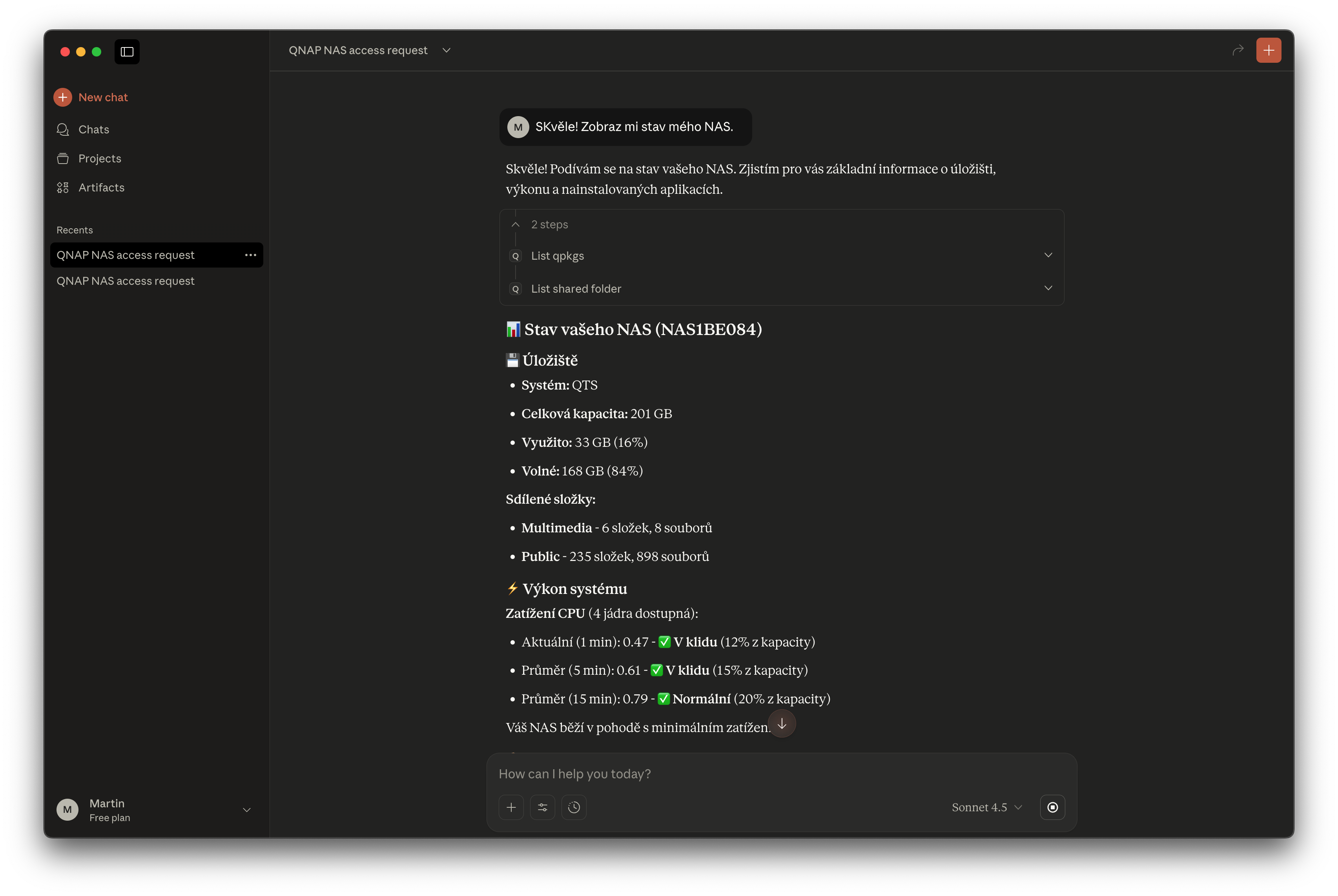Viewport: 1338px width, 896px height.
Task: Expand the List shared folder step
Action: click(1048, 288)
